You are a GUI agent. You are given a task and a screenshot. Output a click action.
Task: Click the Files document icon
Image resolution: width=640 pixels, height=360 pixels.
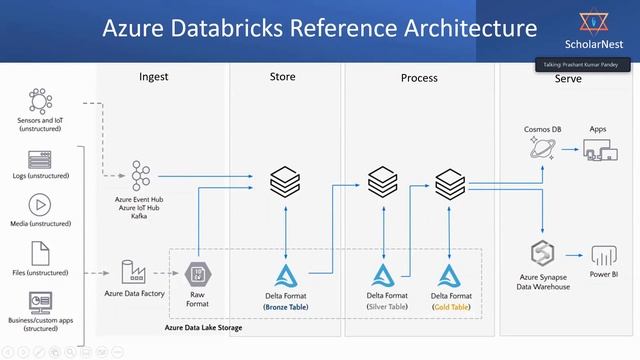(40, 253)
